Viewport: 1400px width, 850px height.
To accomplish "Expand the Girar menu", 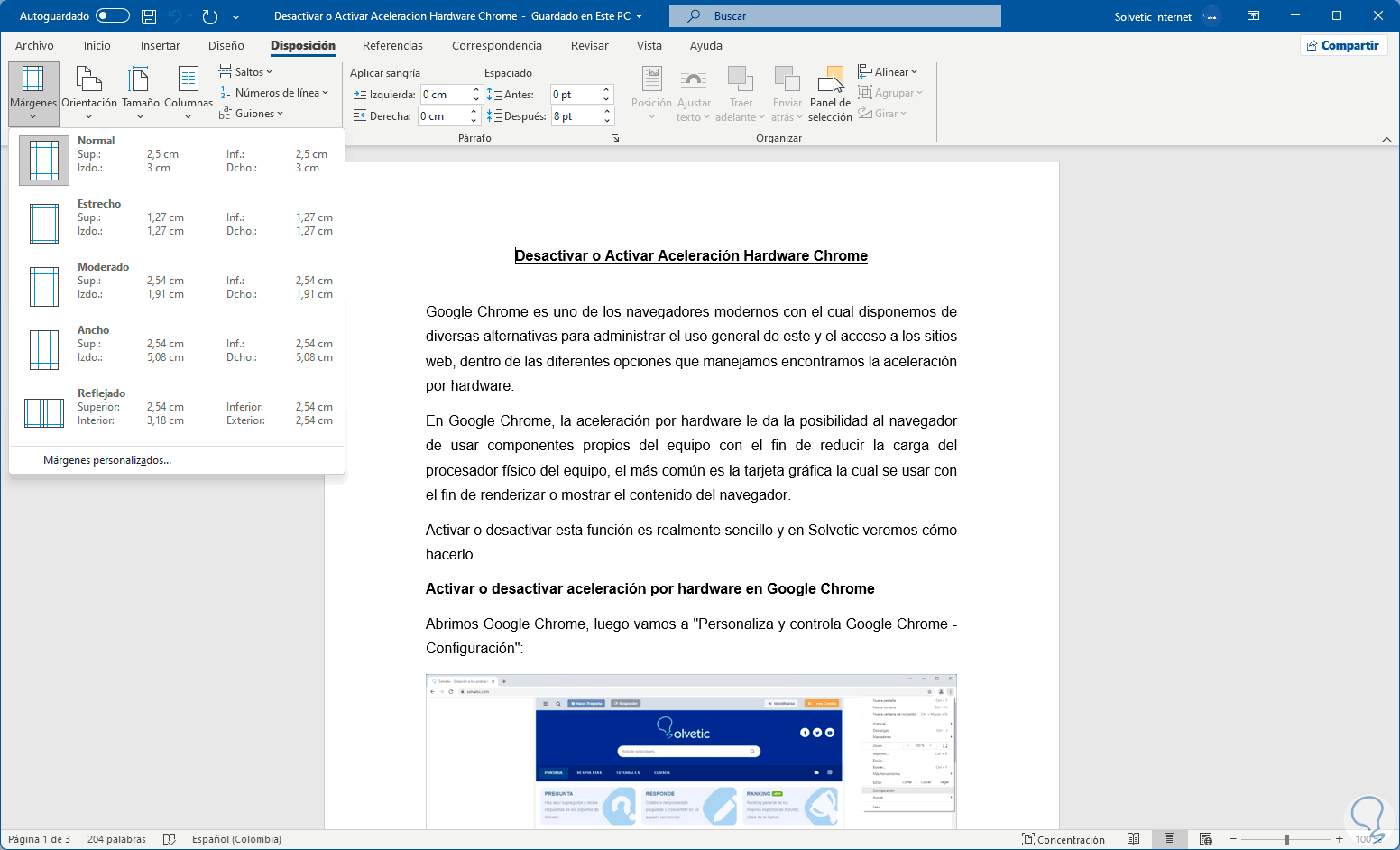I will click(x=882, y=114).
